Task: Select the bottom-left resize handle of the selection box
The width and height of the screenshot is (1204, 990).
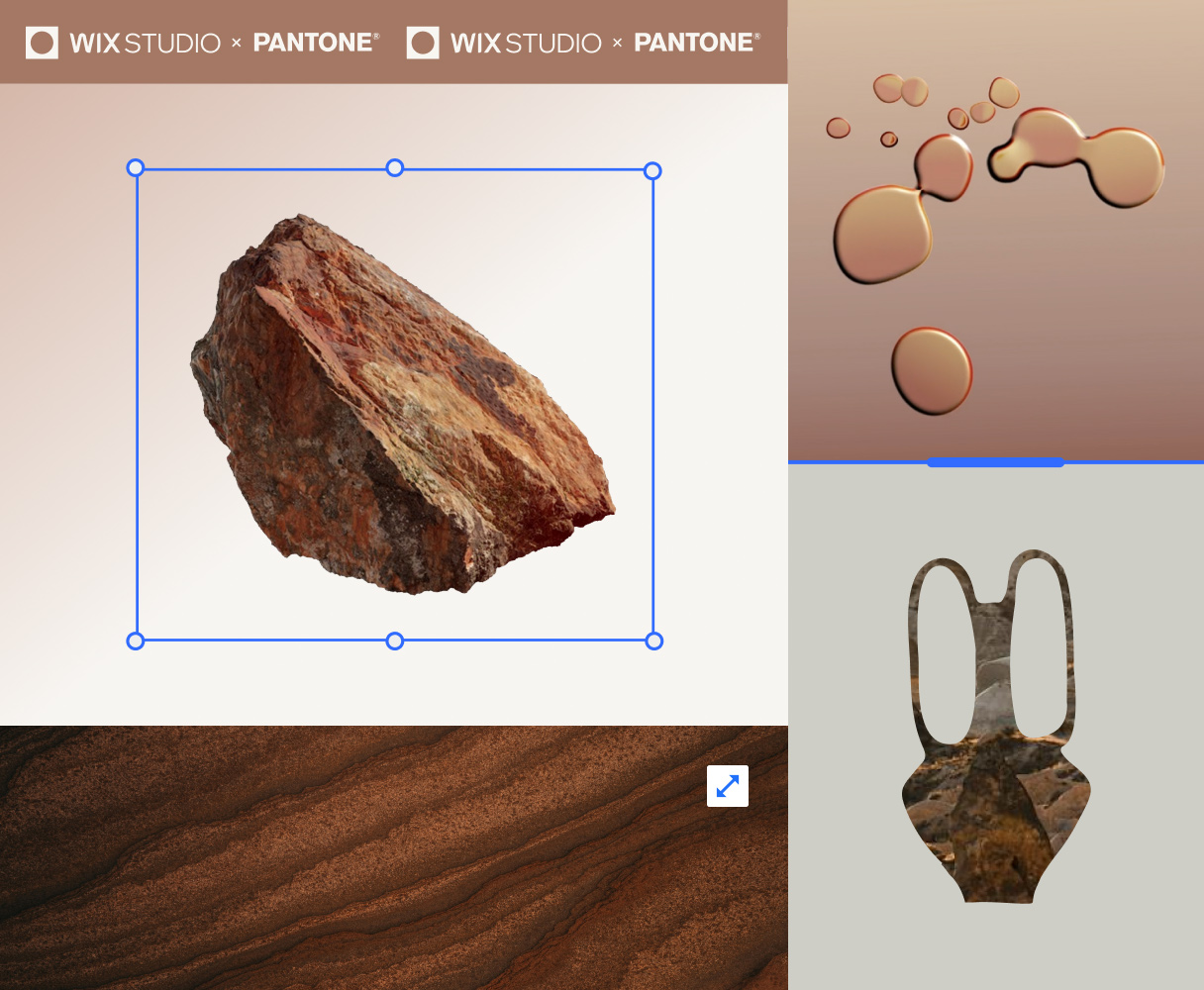Action: point(136,641)
